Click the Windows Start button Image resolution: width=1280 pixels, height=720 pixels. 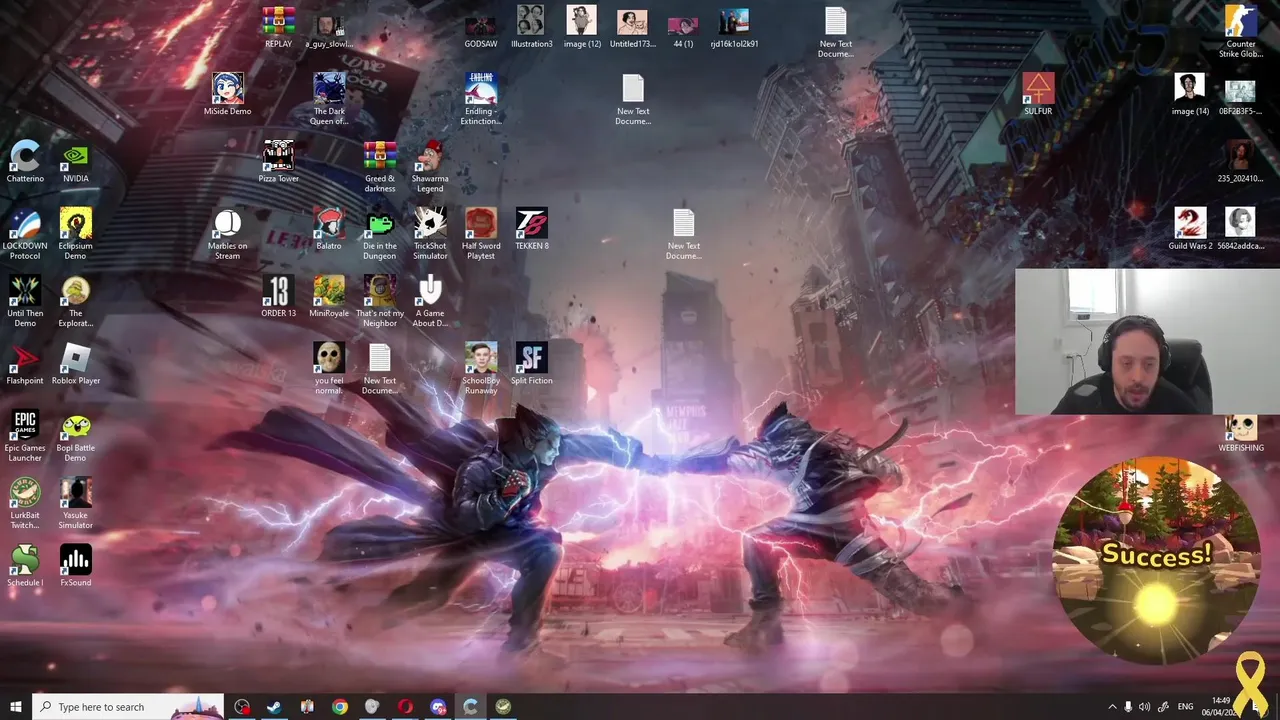(15, 707)
